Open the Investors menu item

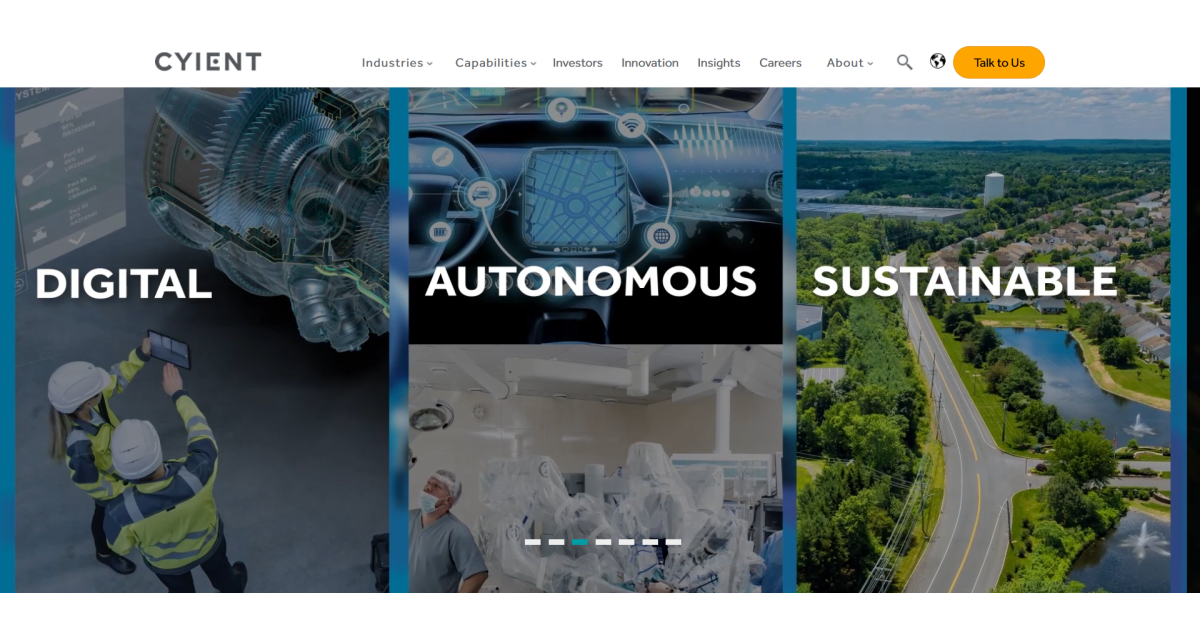578,62
